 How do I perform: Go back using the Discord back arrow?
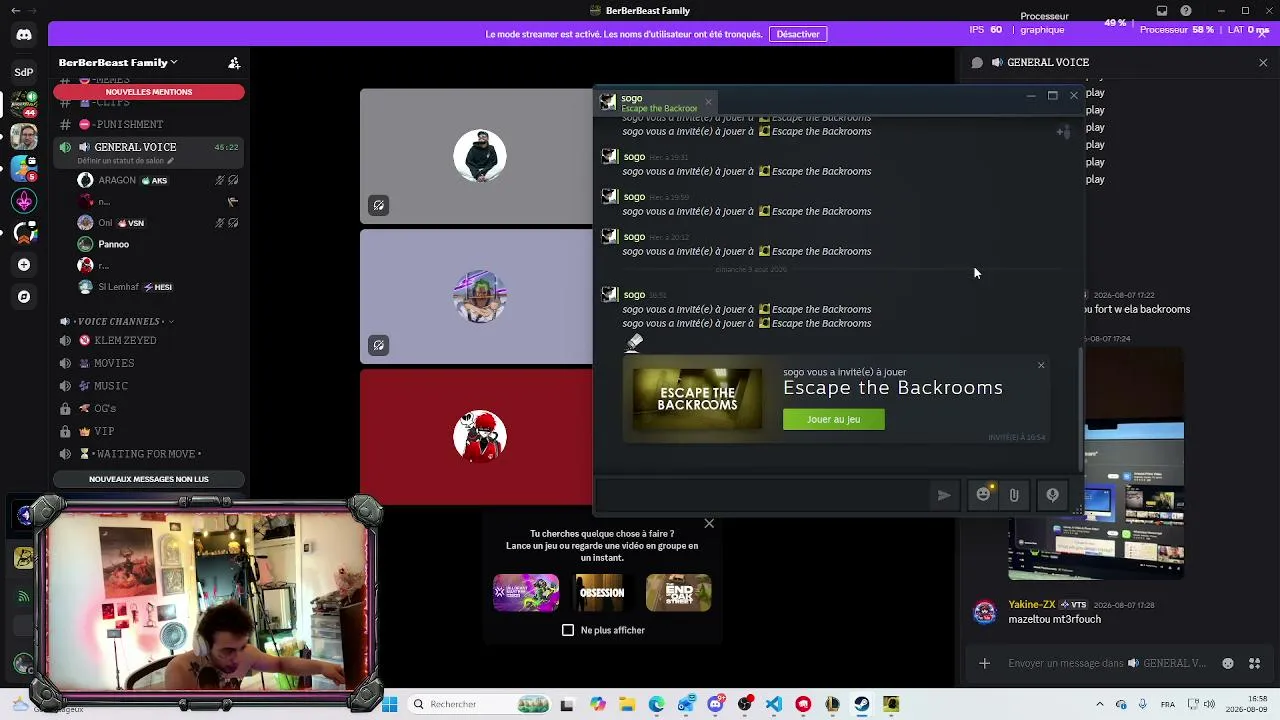click(x=15, y=11)
